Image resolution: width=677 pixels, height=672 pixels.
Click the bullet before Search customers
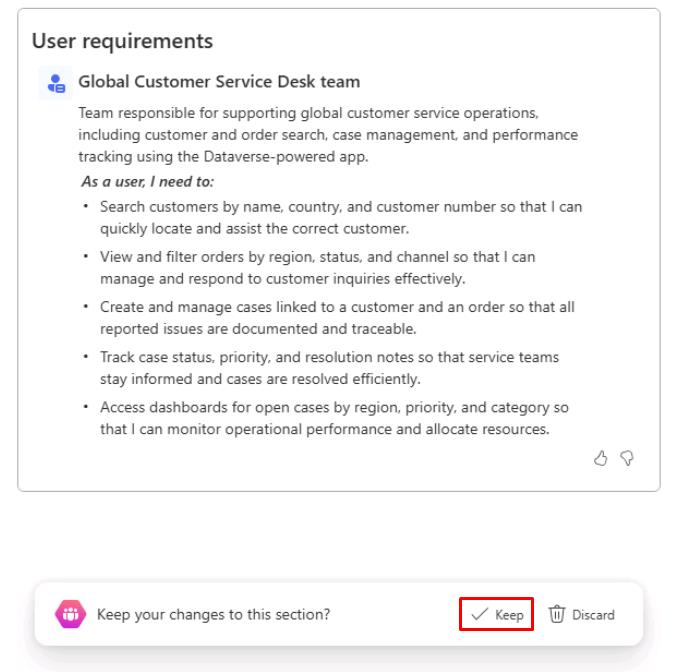pyautogui.click(x=85, y=206)
